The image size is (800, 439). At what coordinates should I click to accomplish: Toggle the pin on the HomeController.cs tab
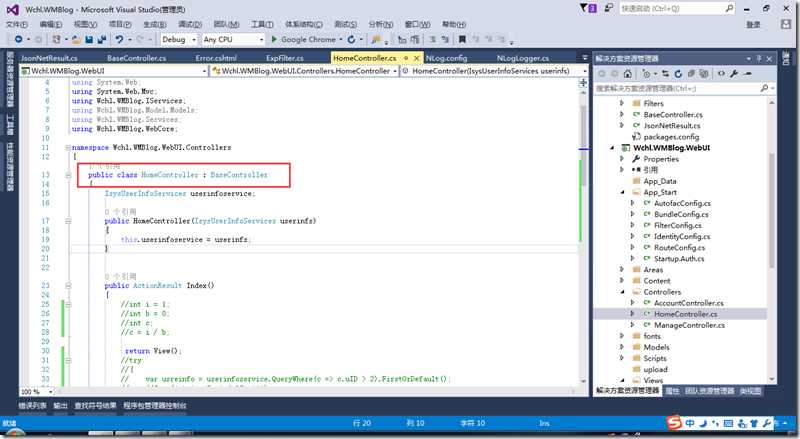406,58
